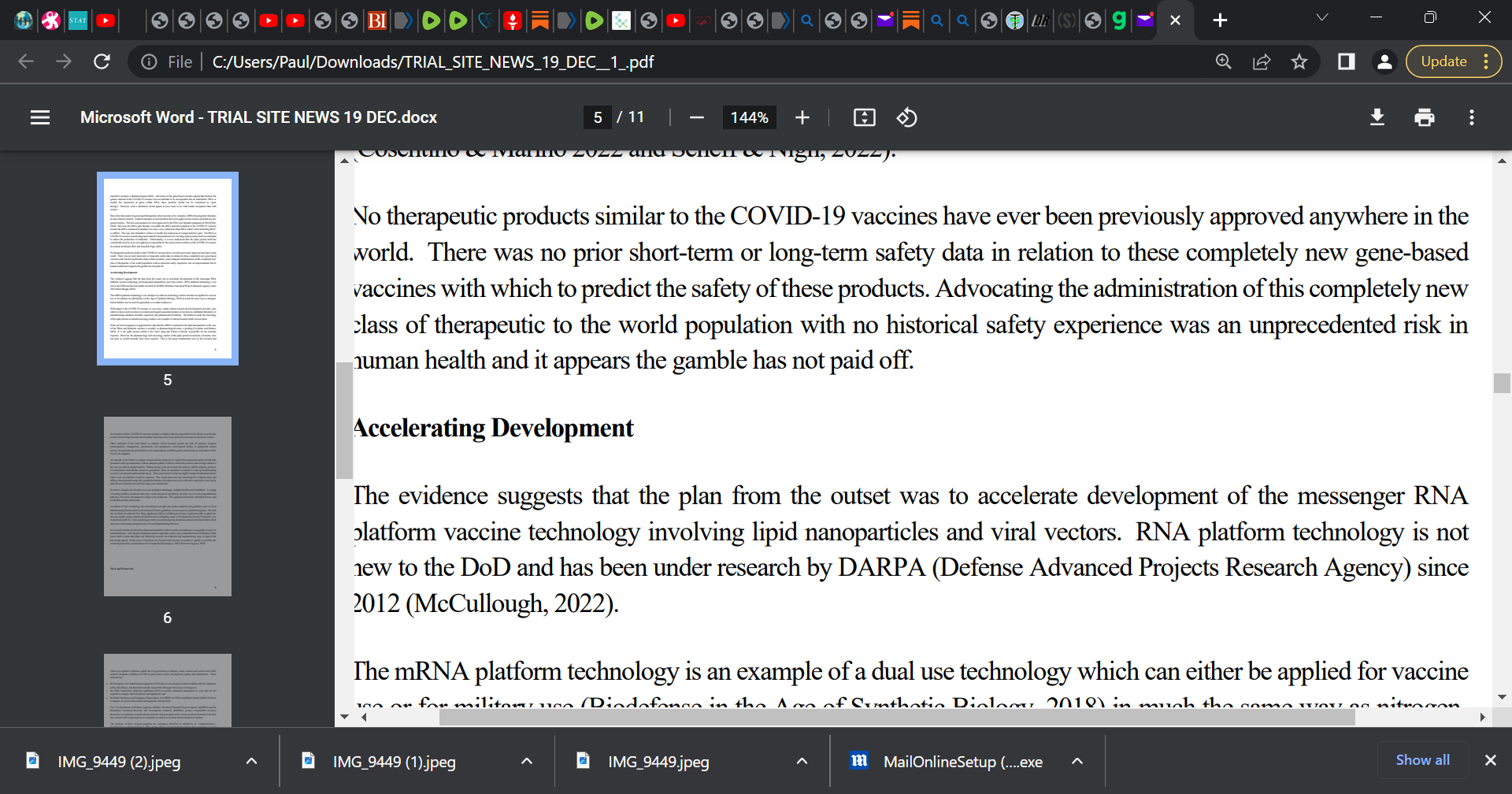The height and width of the screenshot is (794, 1512).
Task: Go back to the previous page
Action: [26, 61]
